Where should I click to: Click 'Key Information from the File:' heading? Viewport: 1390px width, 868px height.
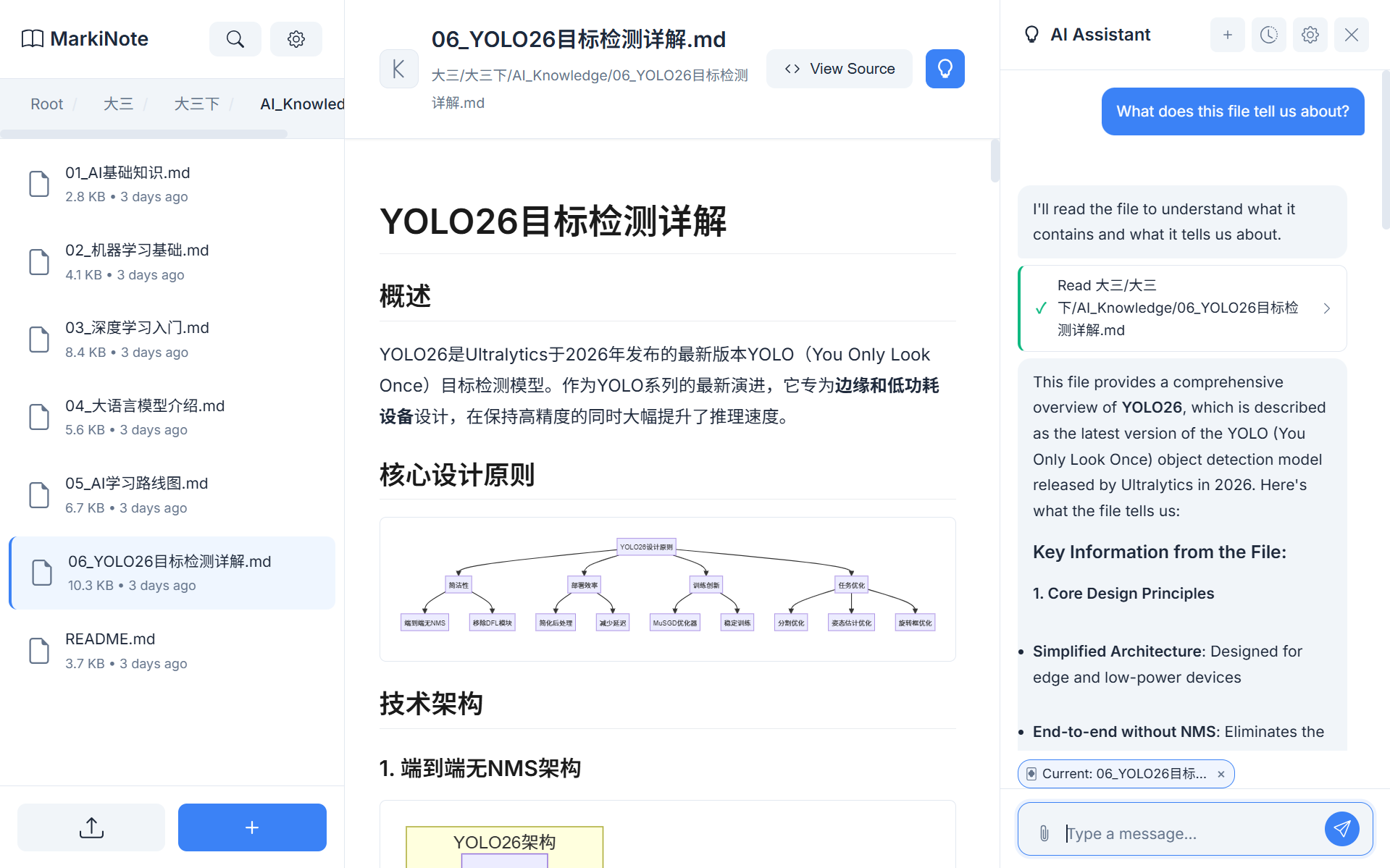click(x=1159, y=552)
